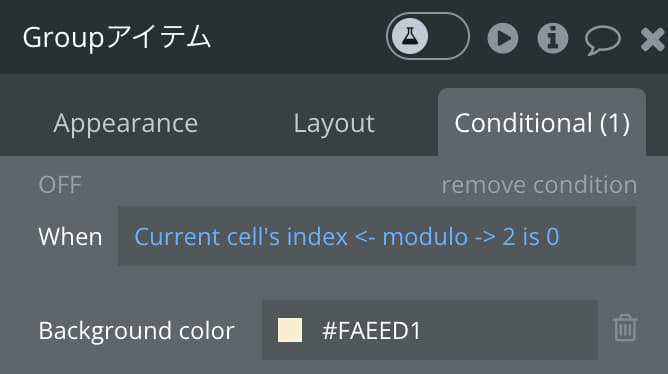Click empty area of When condition box

[596, 236]
